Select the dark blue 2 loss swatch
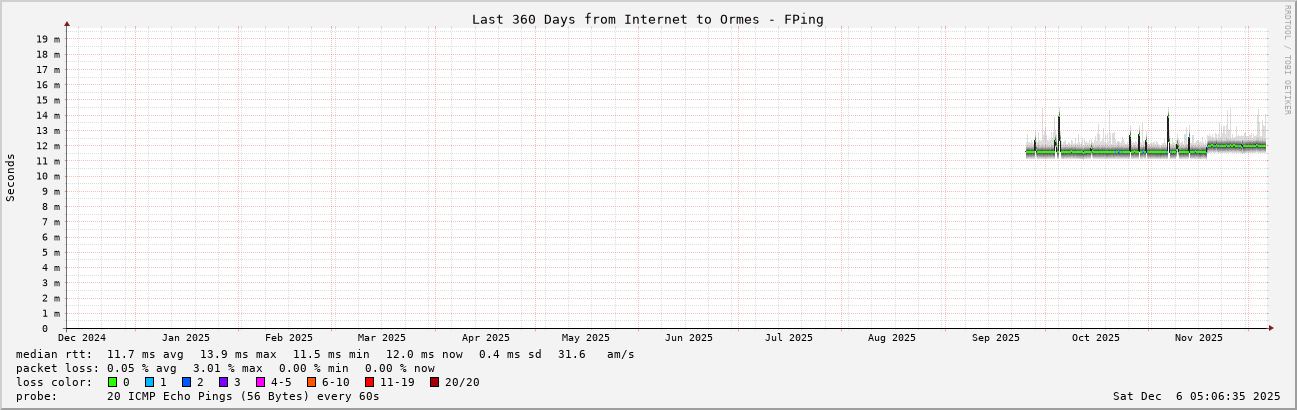The image size is (1297, 410). point(186,382)
